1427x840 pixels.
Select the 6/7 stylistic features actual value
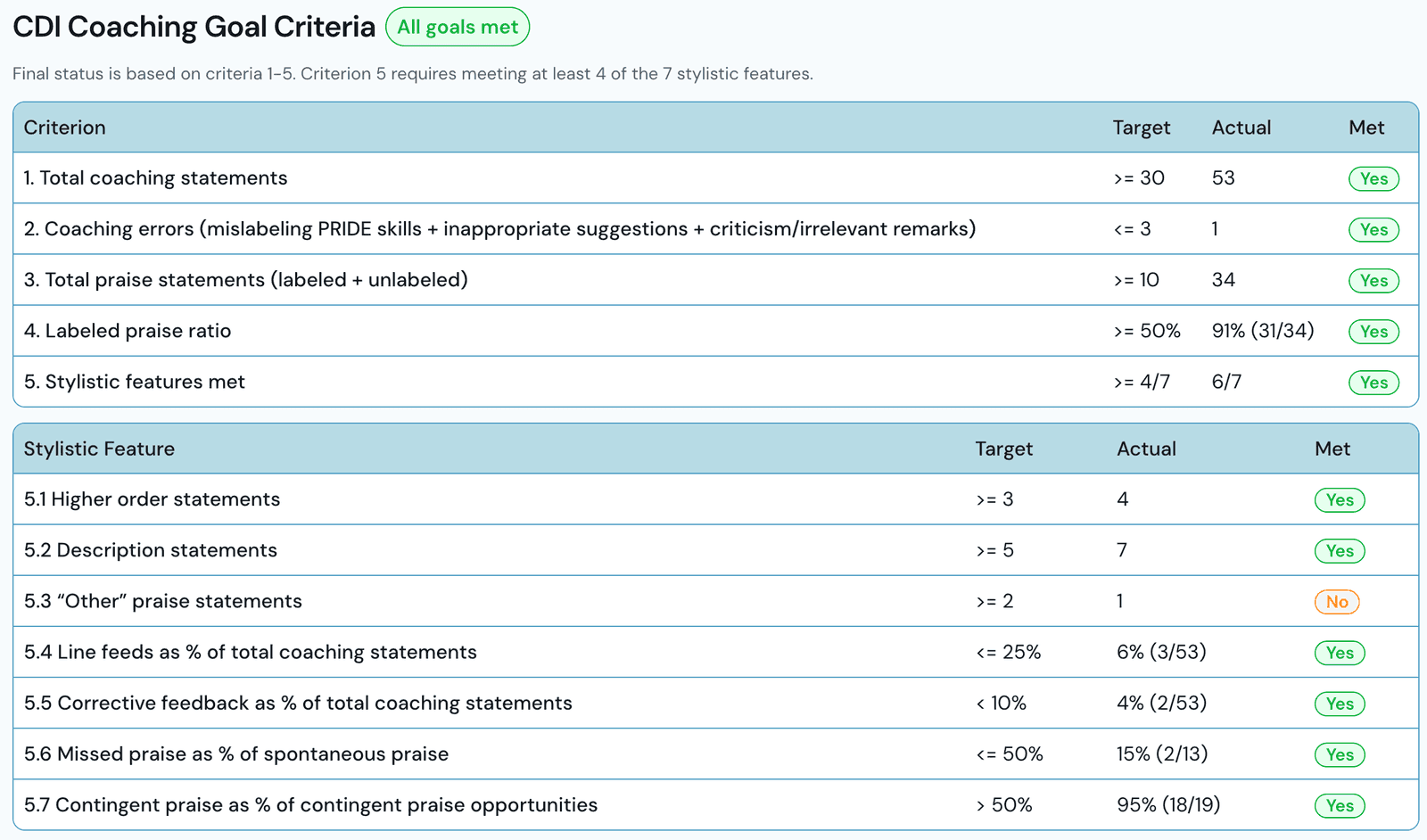coord(1226,382)
